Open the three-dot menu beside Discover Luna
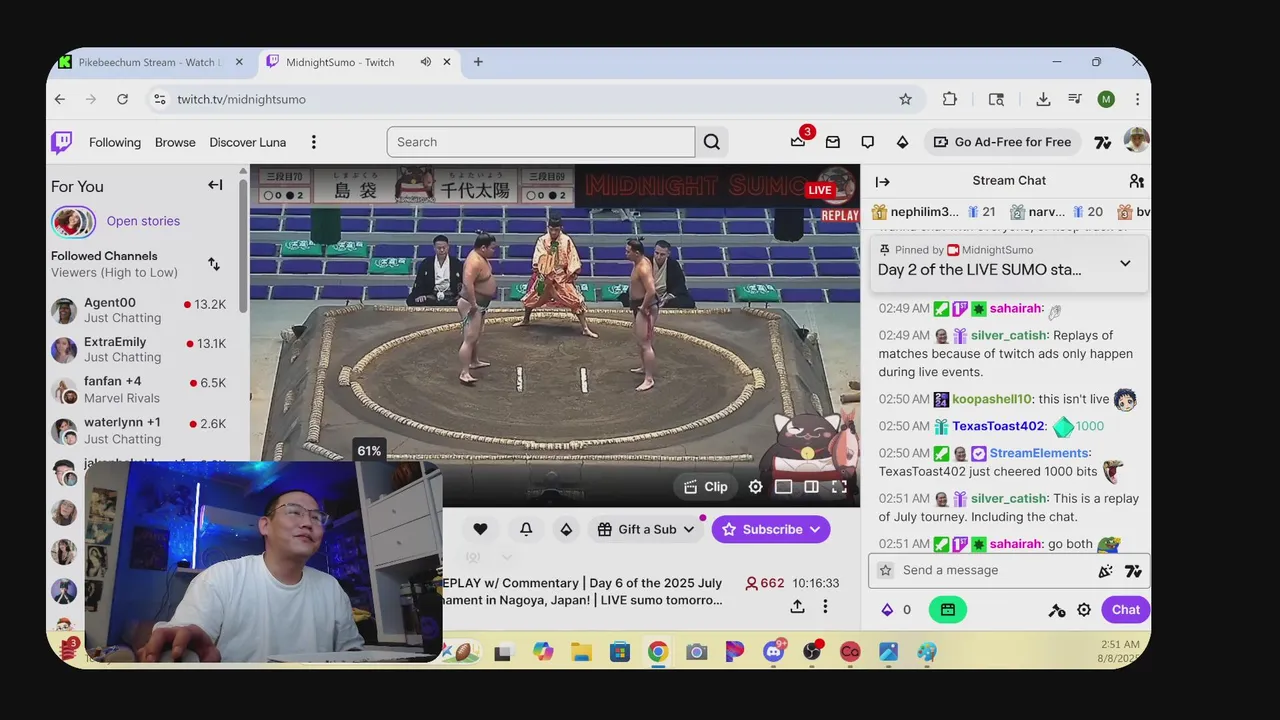1280x720 pixels. pos(313,142)
